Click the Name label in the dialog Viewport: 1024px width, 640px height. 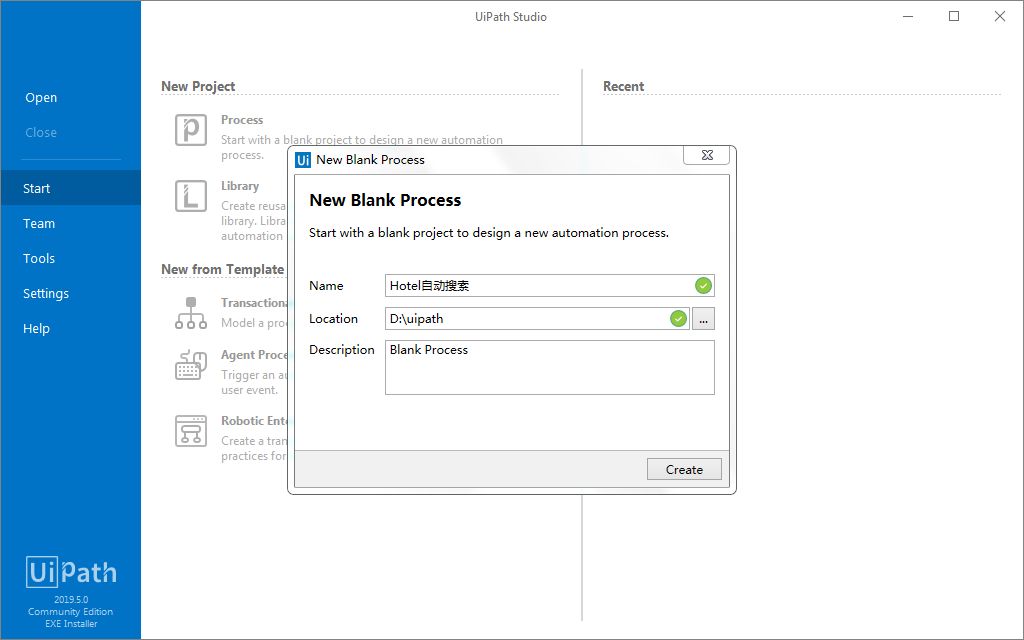326,286
